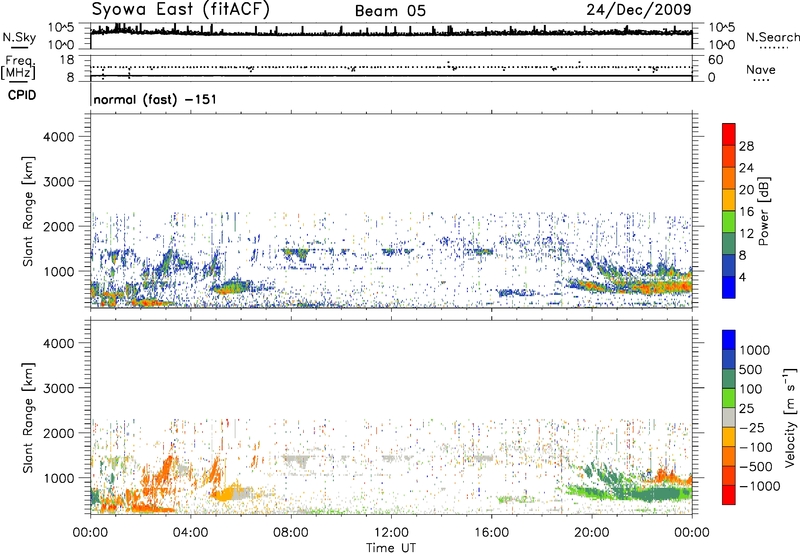Click the yellow 16 dB power color block
The image size is (800, 554).
click(x=729, y=200)
